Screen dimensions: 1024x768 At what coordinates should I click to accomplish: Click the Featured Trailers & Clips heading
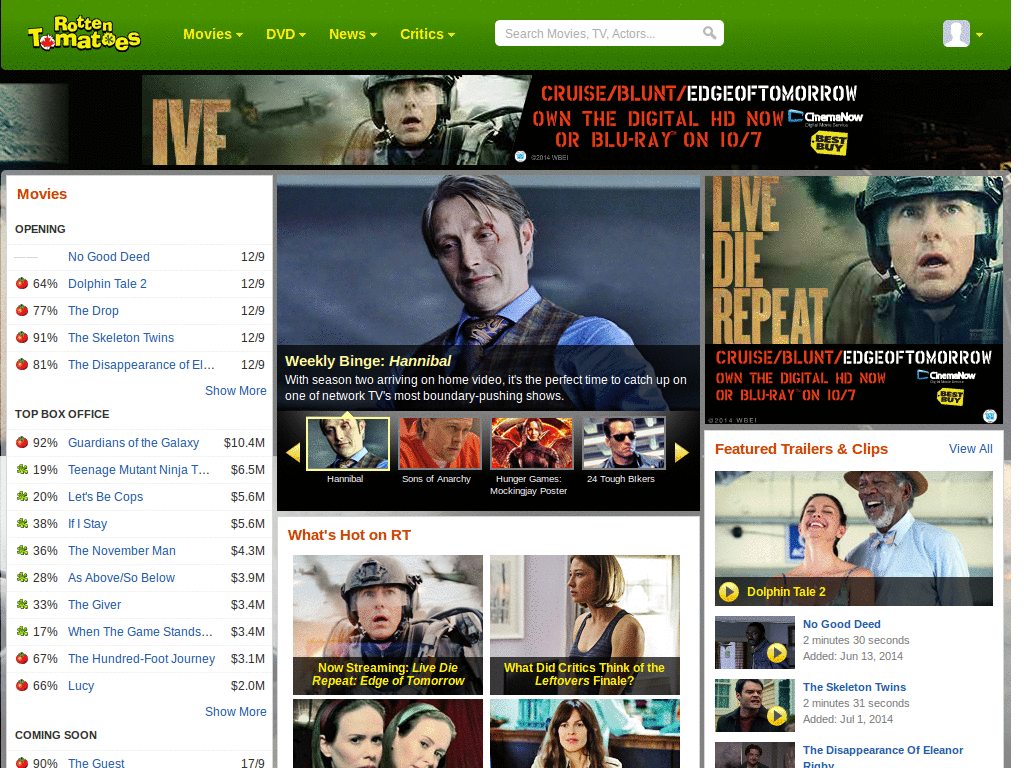pyautogui.click(x=801, y=449)
